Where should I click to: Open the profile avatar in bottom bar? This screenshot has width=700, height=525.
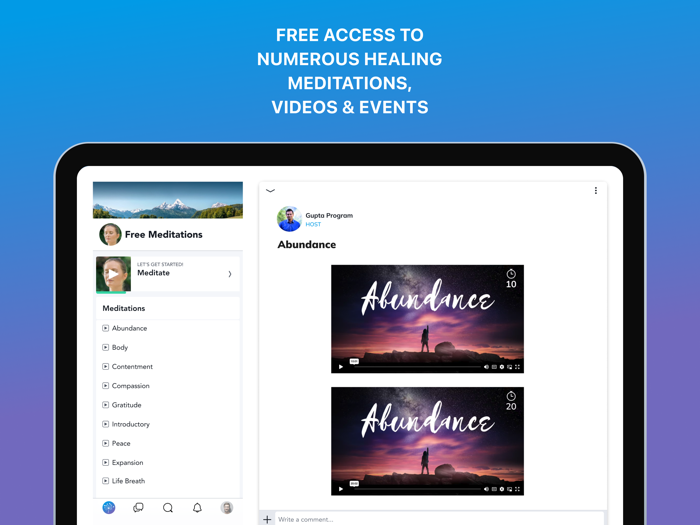point(227,508)
